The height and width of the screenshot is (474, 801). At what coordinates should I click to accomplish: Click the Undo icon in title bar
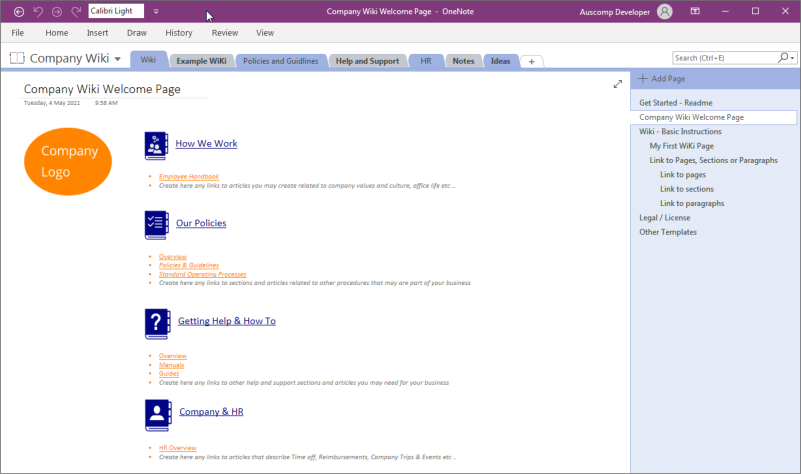point(38,12)
